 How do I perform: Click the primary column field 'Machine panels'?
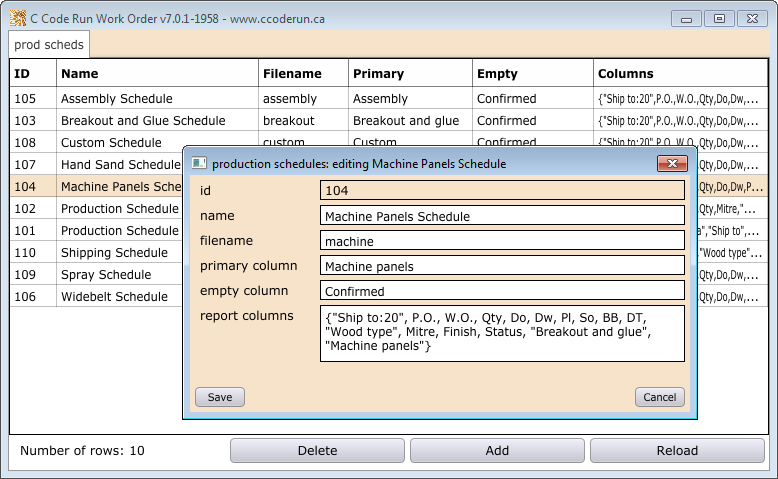(502, 266)
